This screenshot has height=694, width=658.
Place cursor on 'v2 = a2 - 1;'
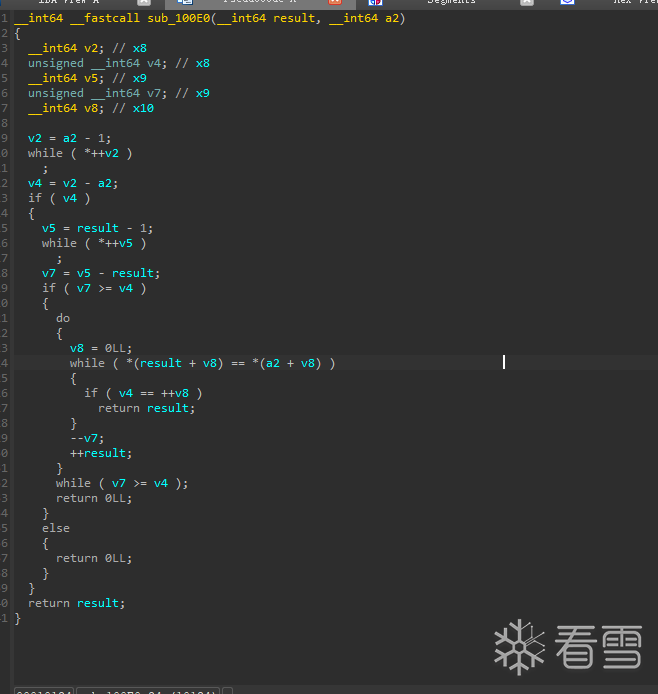click(x=69, y=138)
